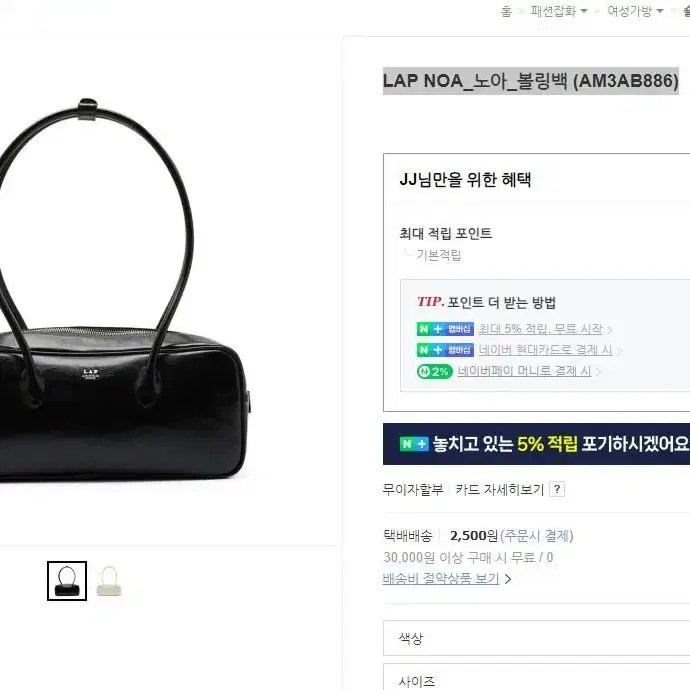Click the N+ 멤버십 badge on first tip
The height and width of the screenshot is (690, 690).
[x=445, y=329]
